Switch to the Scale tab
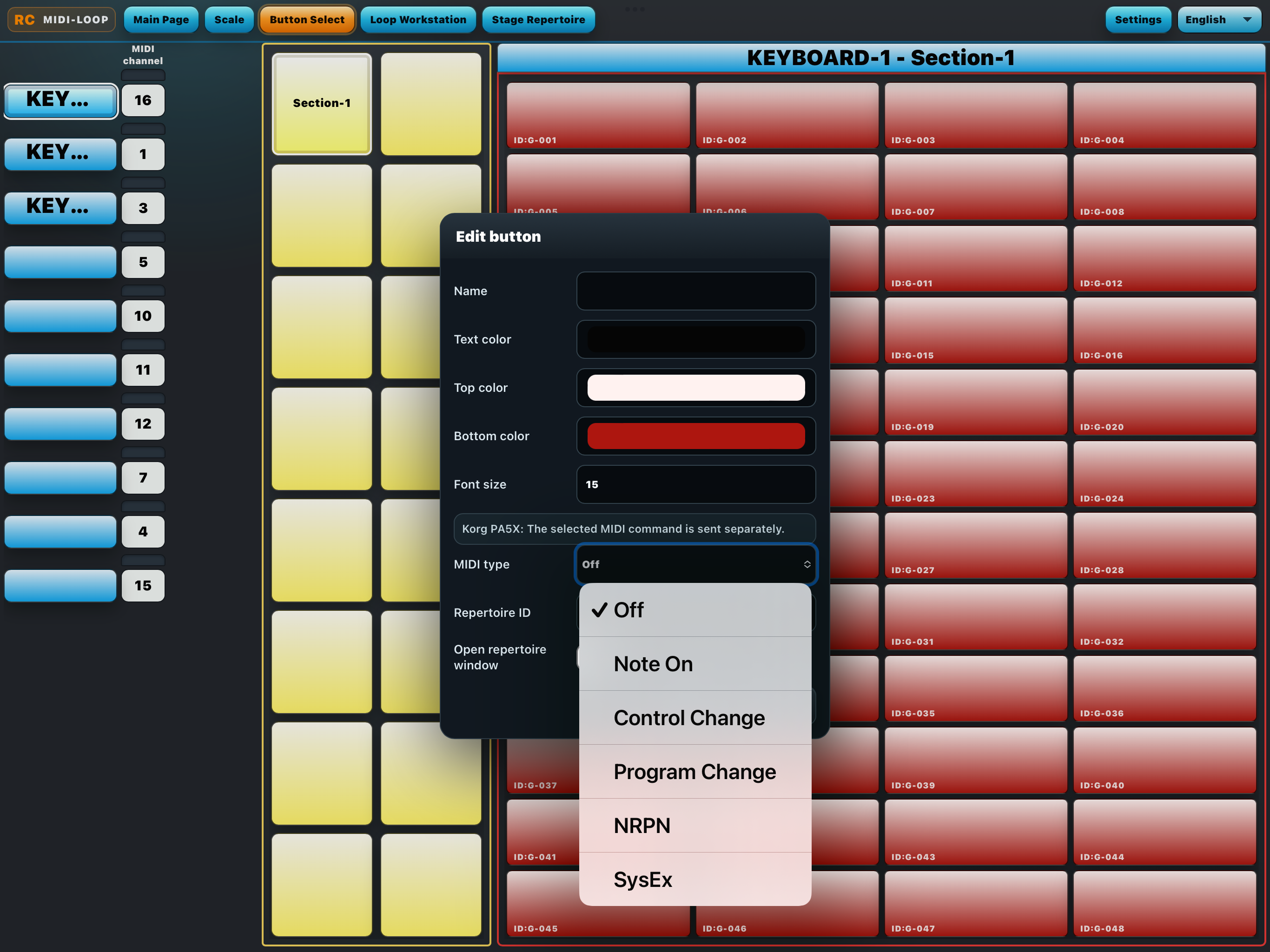 229,20
